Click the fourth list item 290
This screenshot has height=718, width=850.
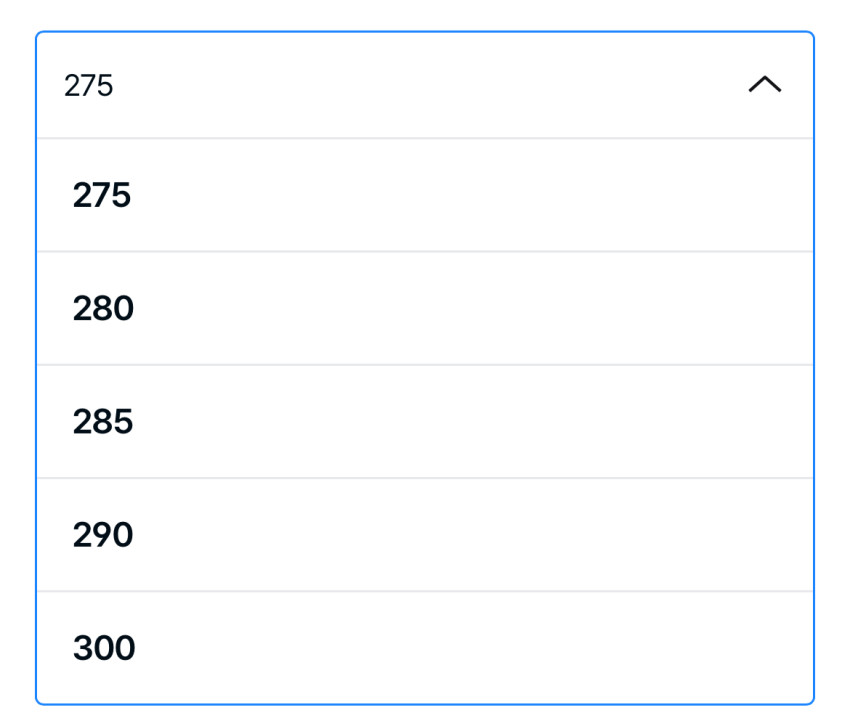click(x=103, y=535)
